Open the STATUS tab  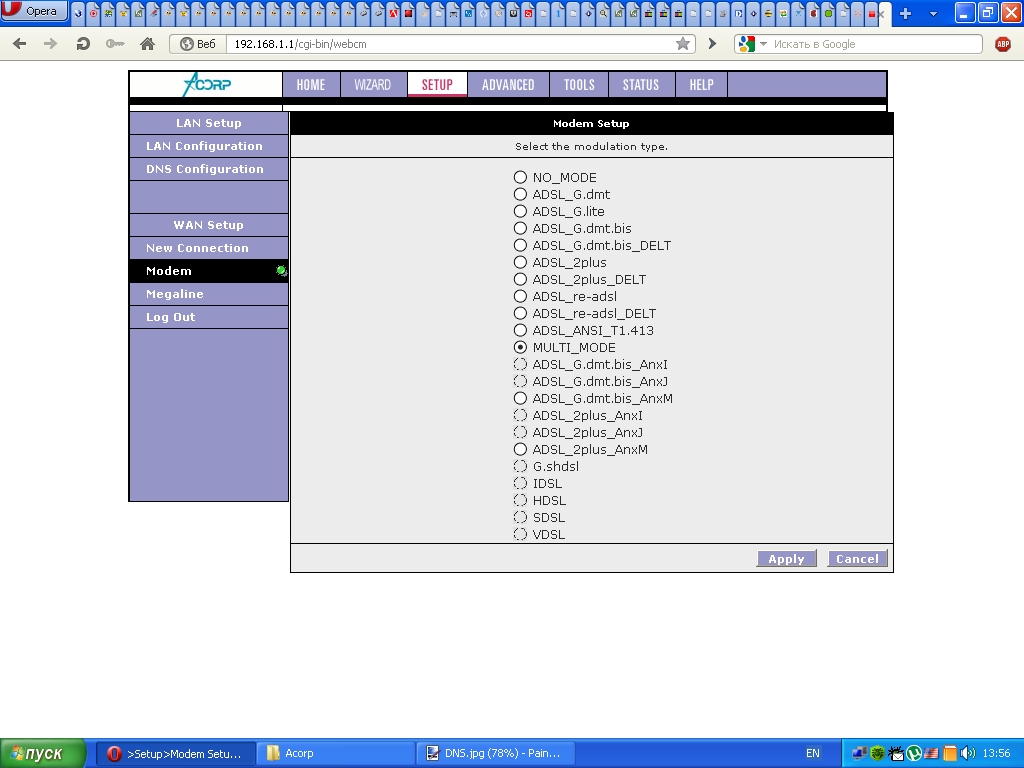coord(641,85)
